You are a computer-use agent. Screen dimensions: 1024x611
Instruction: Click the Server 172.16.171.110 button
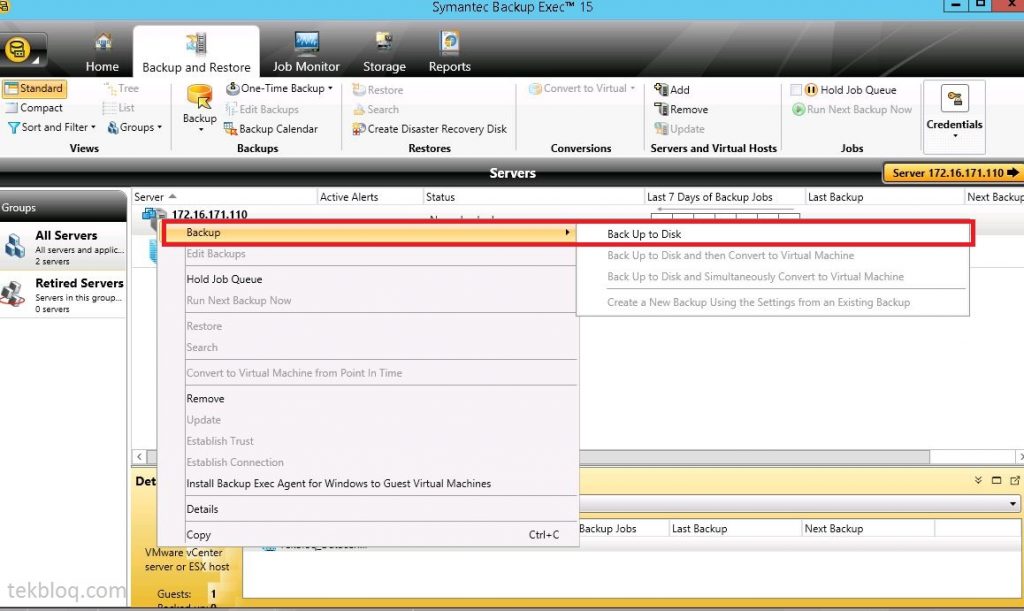pos(953,173)
